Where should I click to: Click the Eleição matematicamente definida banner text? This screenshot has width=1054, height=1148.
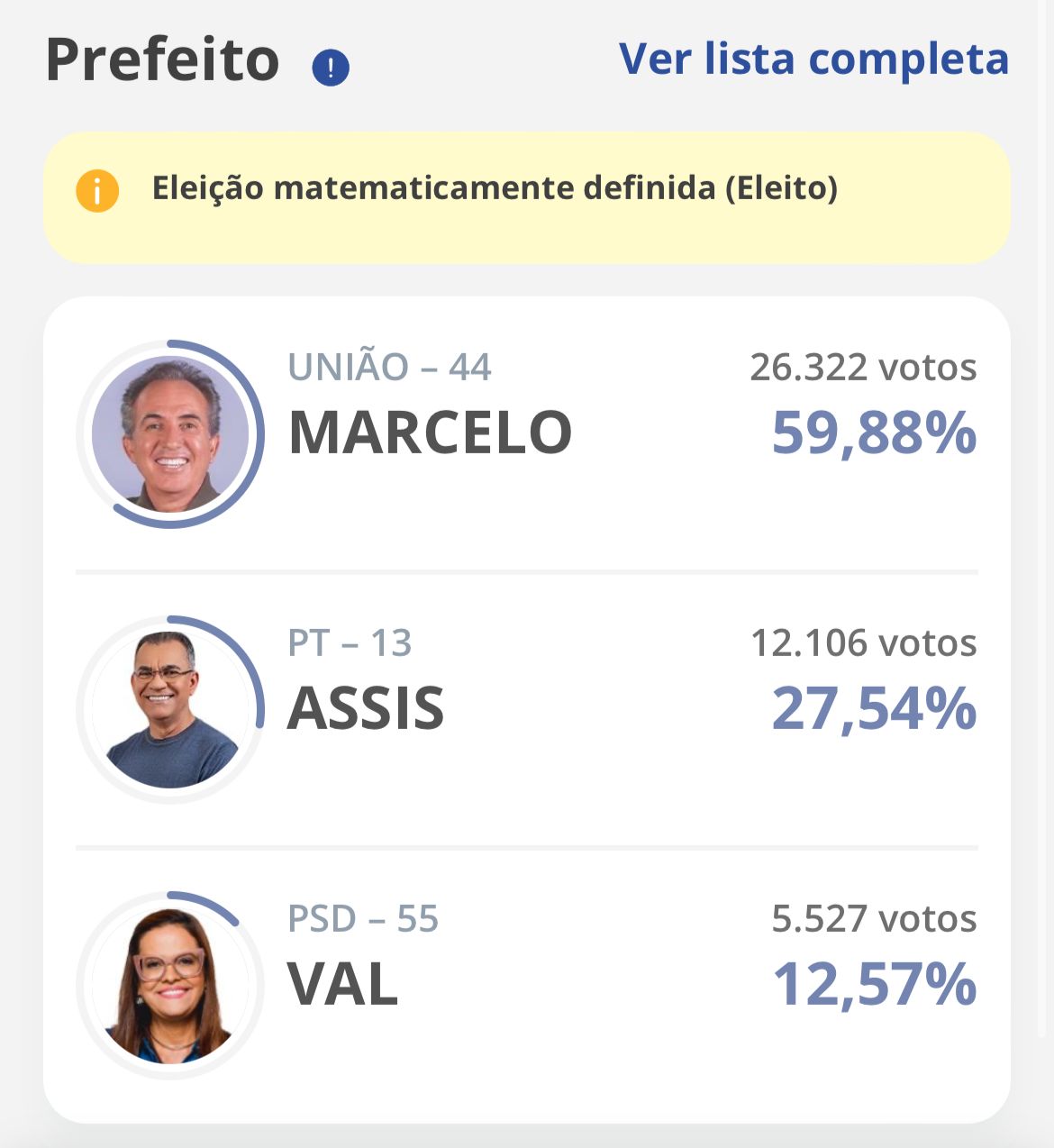[495, 188]
